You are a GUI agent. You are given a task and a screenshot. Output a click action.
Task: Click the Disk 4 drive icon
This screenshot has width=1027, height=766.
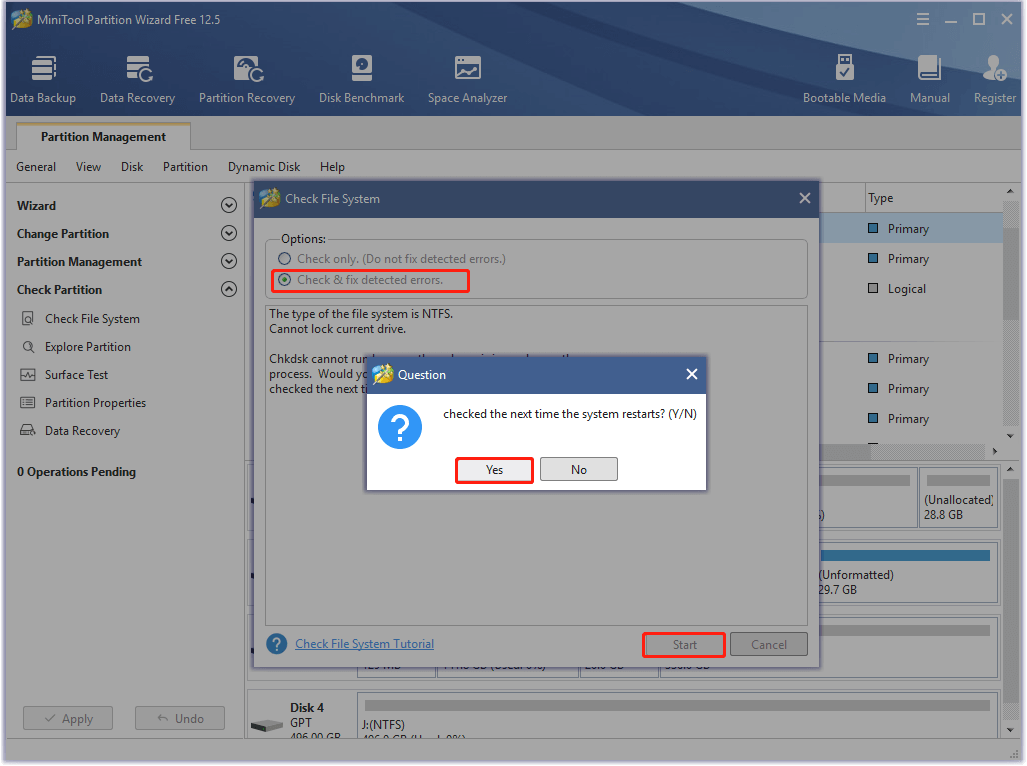coord(267,725)
